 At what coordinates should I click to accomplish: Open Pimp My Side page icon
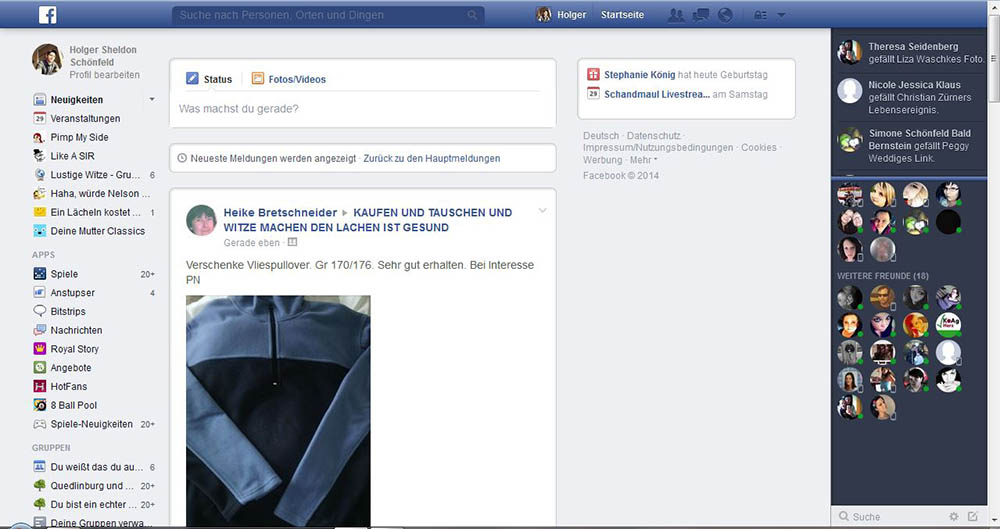point(40,137)
